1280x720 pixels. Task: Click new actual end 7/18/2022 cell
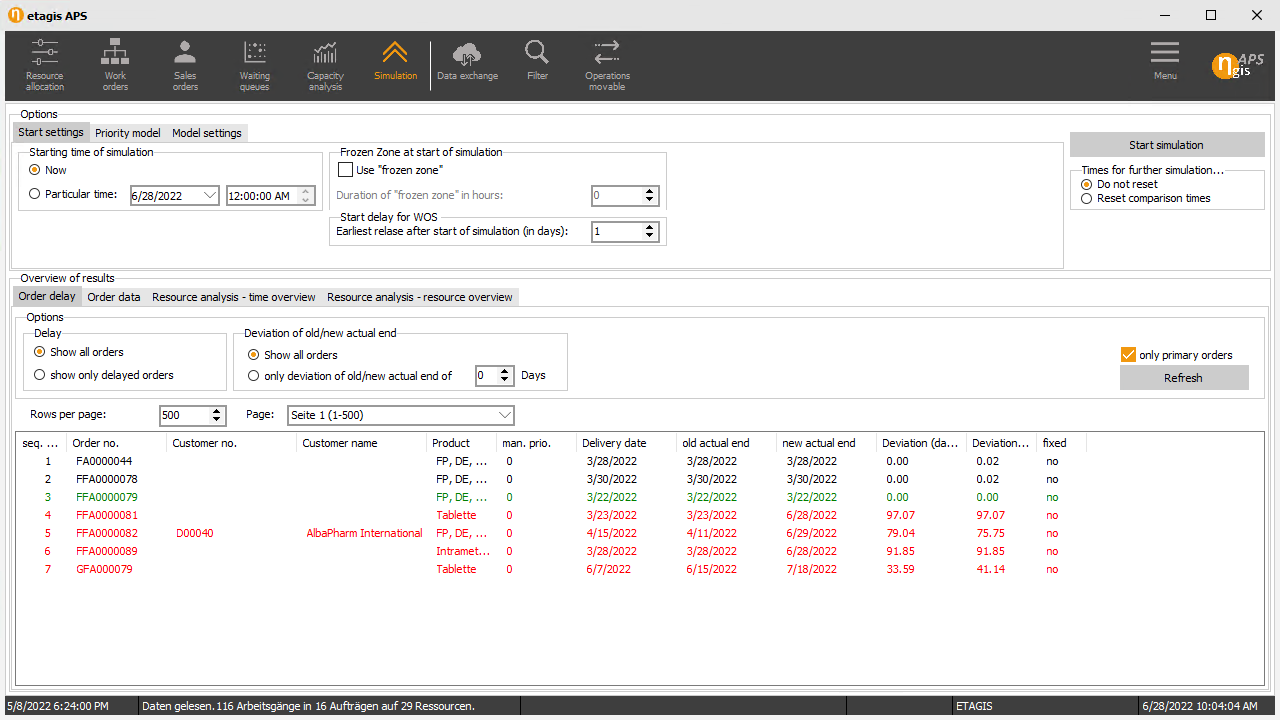(x=811, y=569)
